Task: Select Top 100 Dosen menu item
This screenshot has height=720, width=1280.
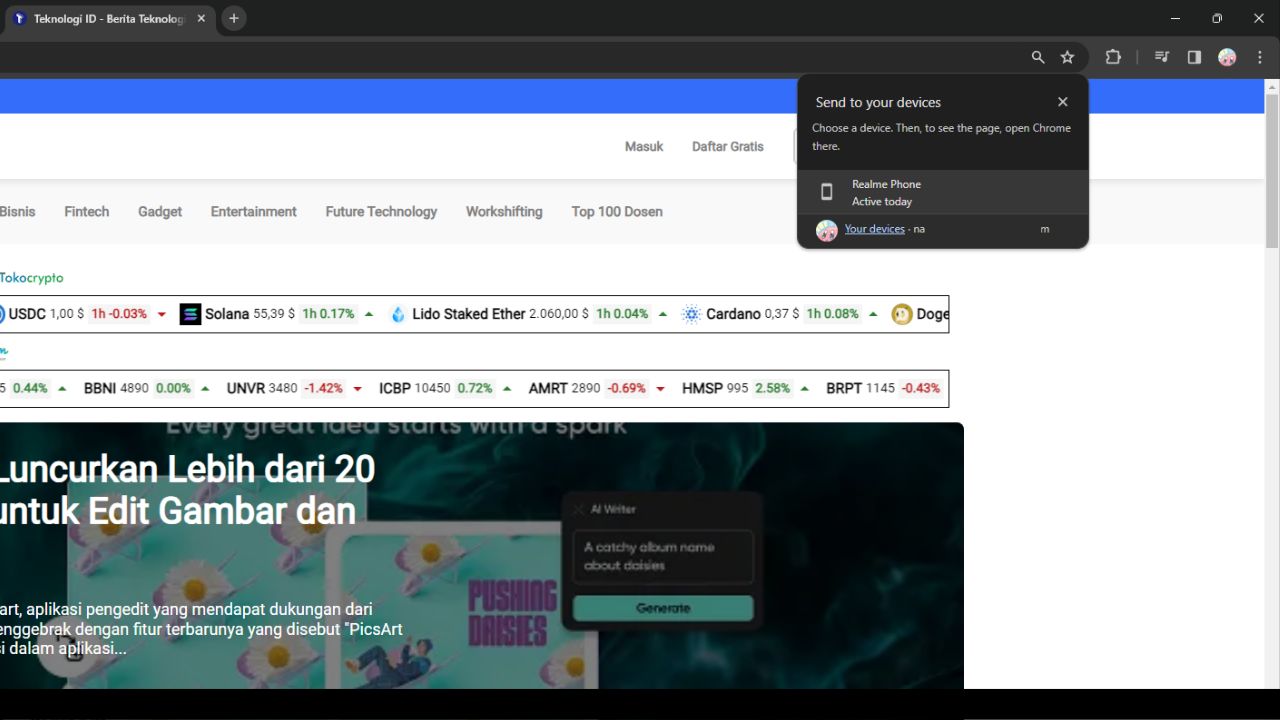Action: pyautogui.click(x=617, y=211)
